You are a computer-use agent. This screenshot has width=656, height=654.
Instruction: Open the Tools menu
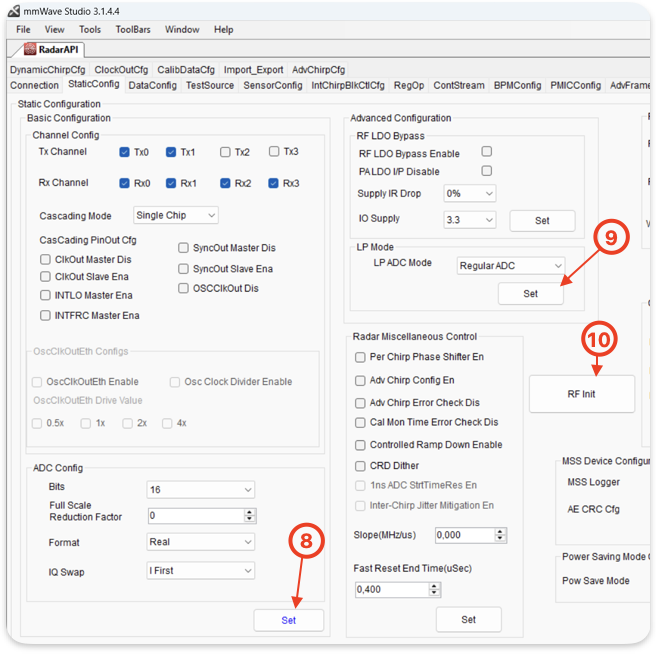pyautogui.click(x=90, y=30)
